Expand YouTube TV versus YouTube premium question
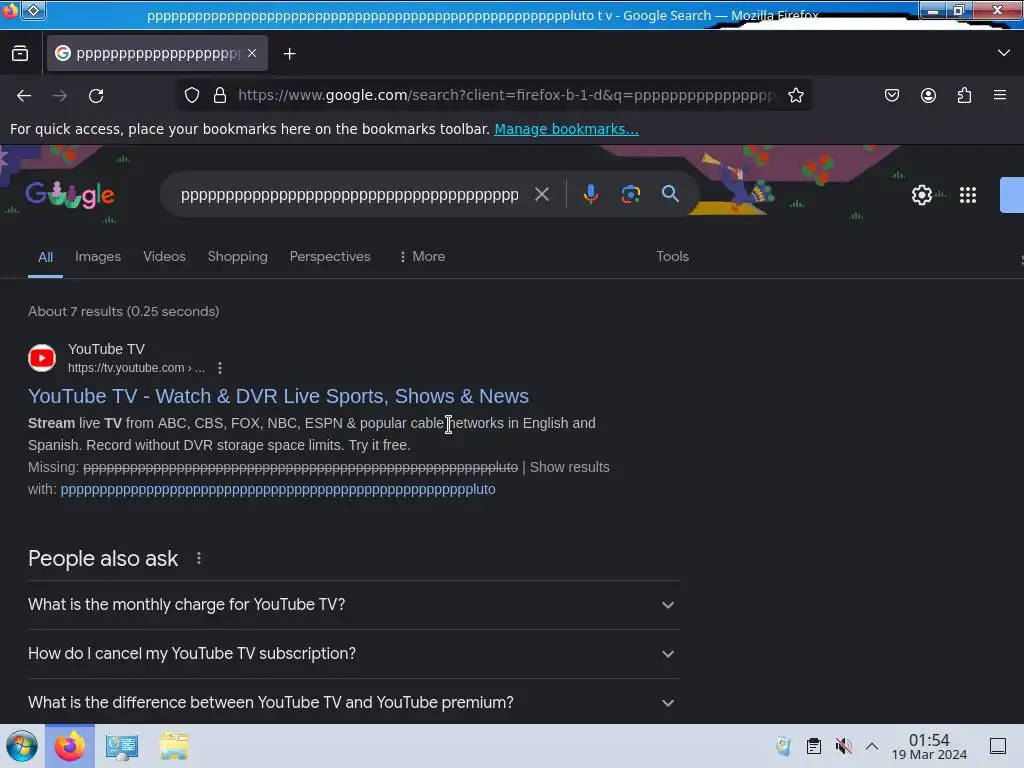Viewport: 1024px width, 768px height. (x=353, y=703)
